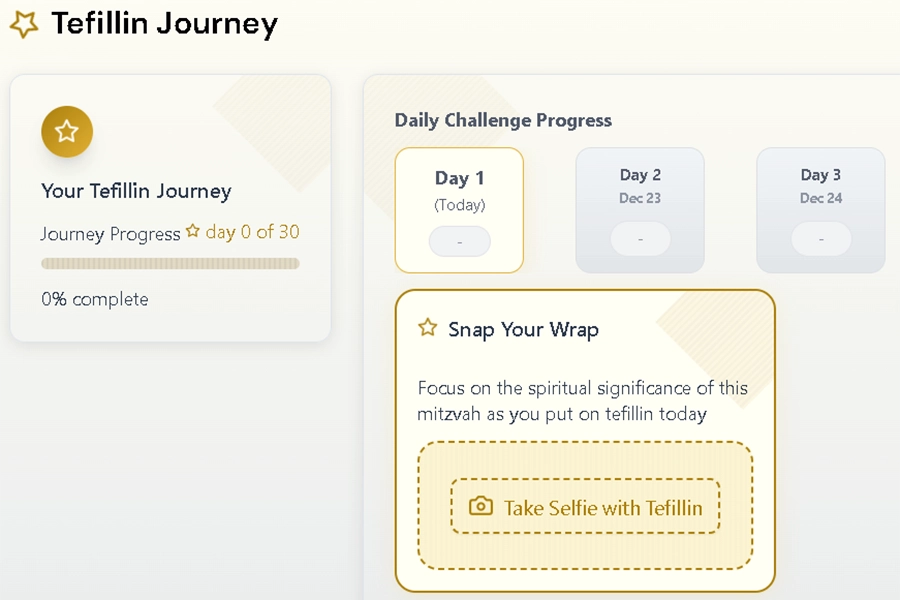Viewport: 900px width, 600px height.
Task: Click the 'day 0 of 30' counter
Action: click(252, 232)
